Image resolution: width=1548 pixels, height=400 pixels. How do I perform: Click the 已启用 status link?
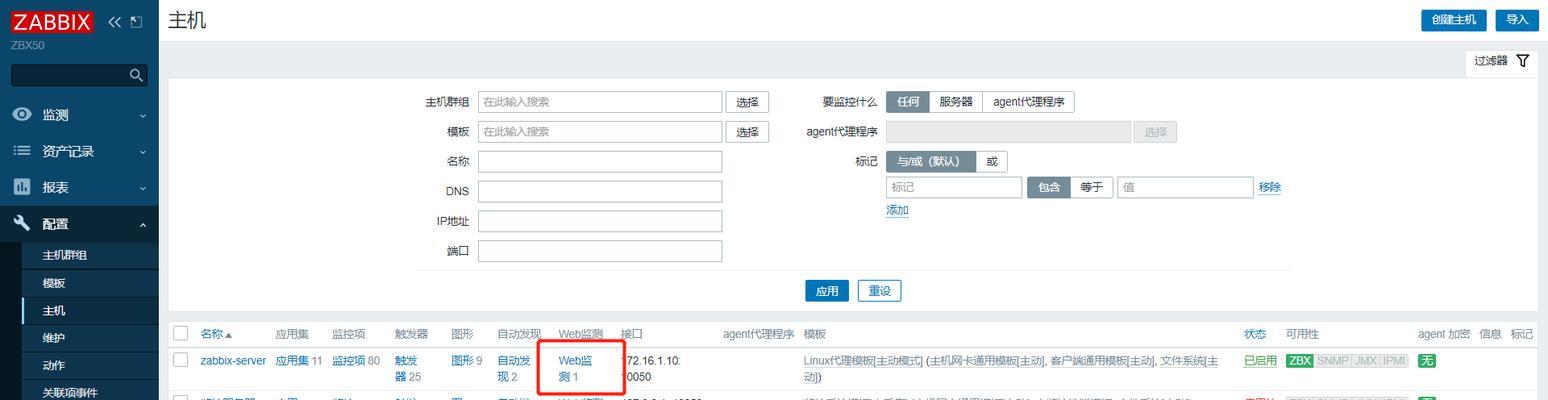[x=1260, y=361]
